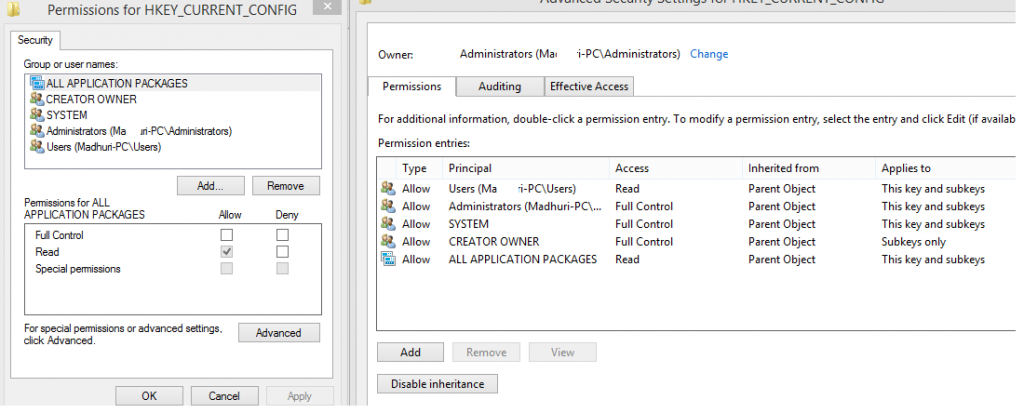Click the Users group icon in group list

coord(37,147)
